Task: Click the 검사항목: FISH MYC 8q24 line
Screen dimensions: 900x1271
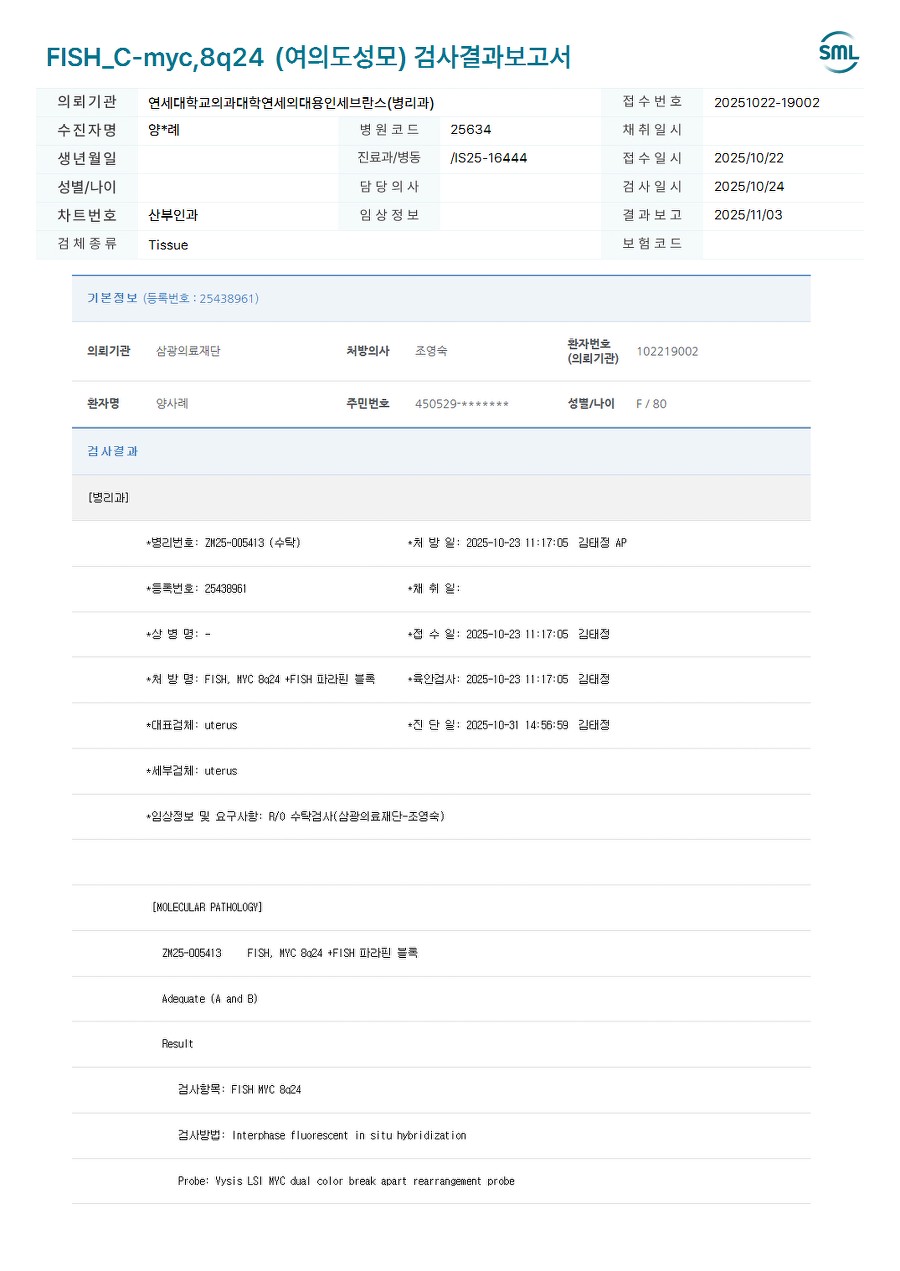Action: [239, 1089]
